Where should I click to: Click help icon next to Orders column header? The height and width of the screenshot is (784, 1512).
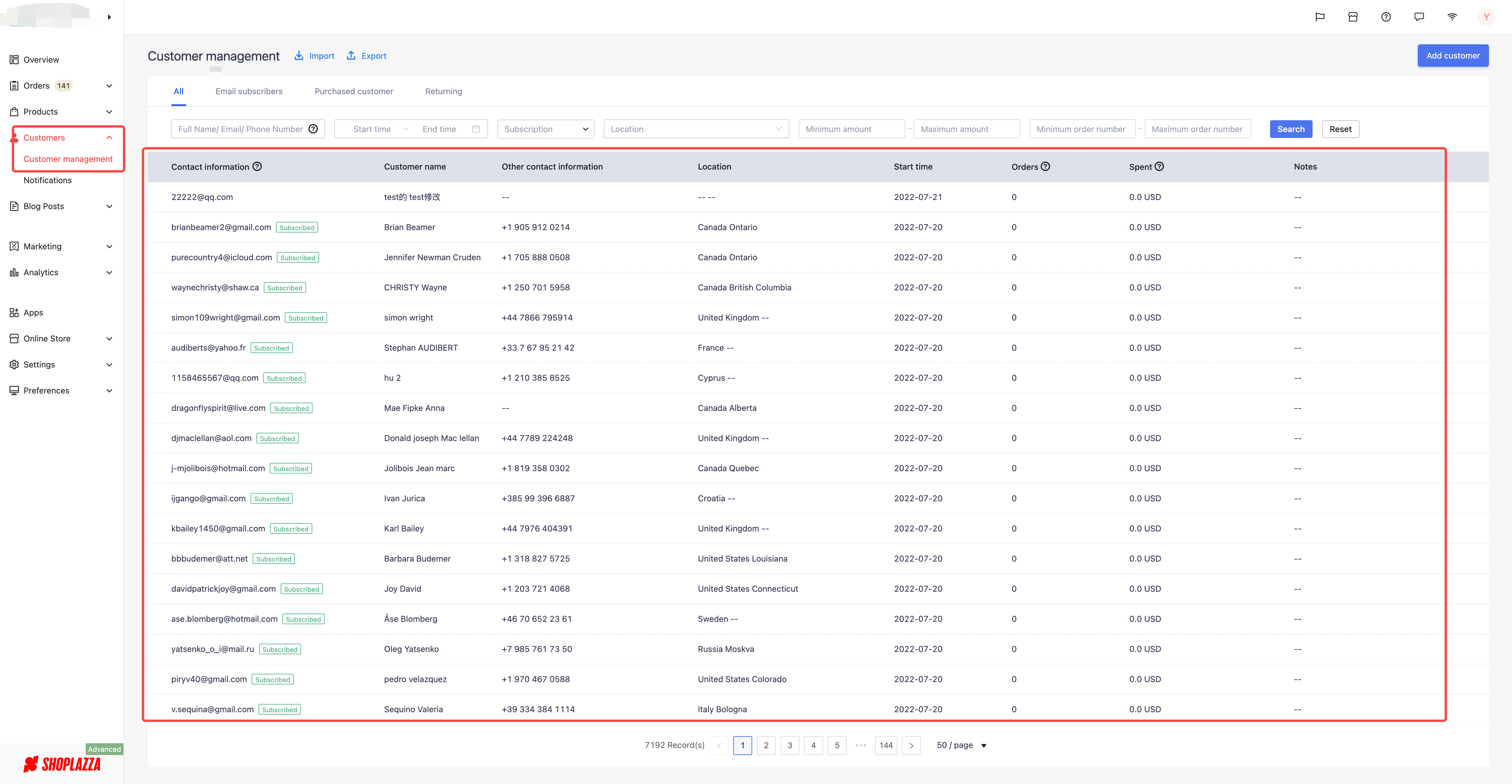coord(1045,167)
